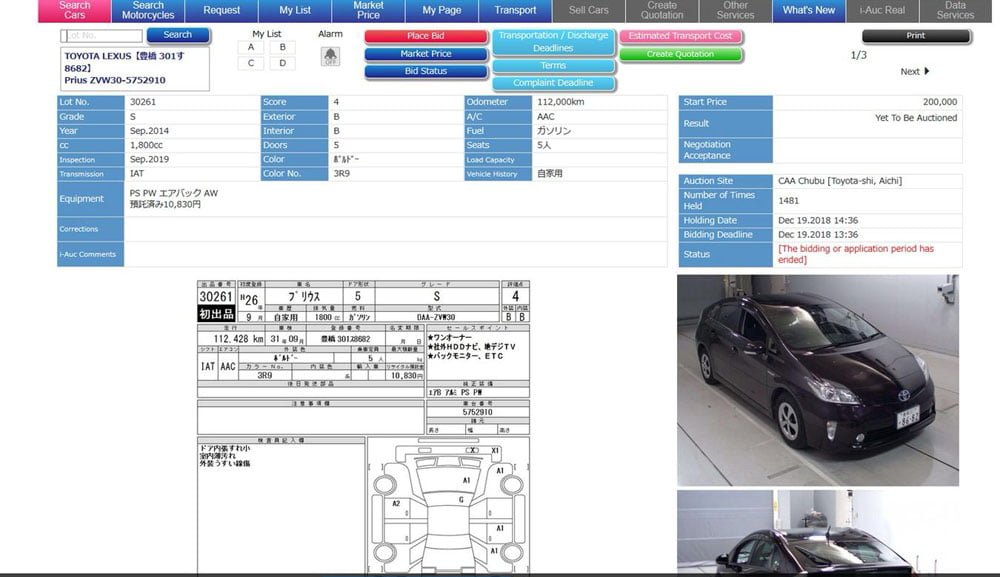
Task: Open the Other Services tab
Action: click(x=735, y=10)
